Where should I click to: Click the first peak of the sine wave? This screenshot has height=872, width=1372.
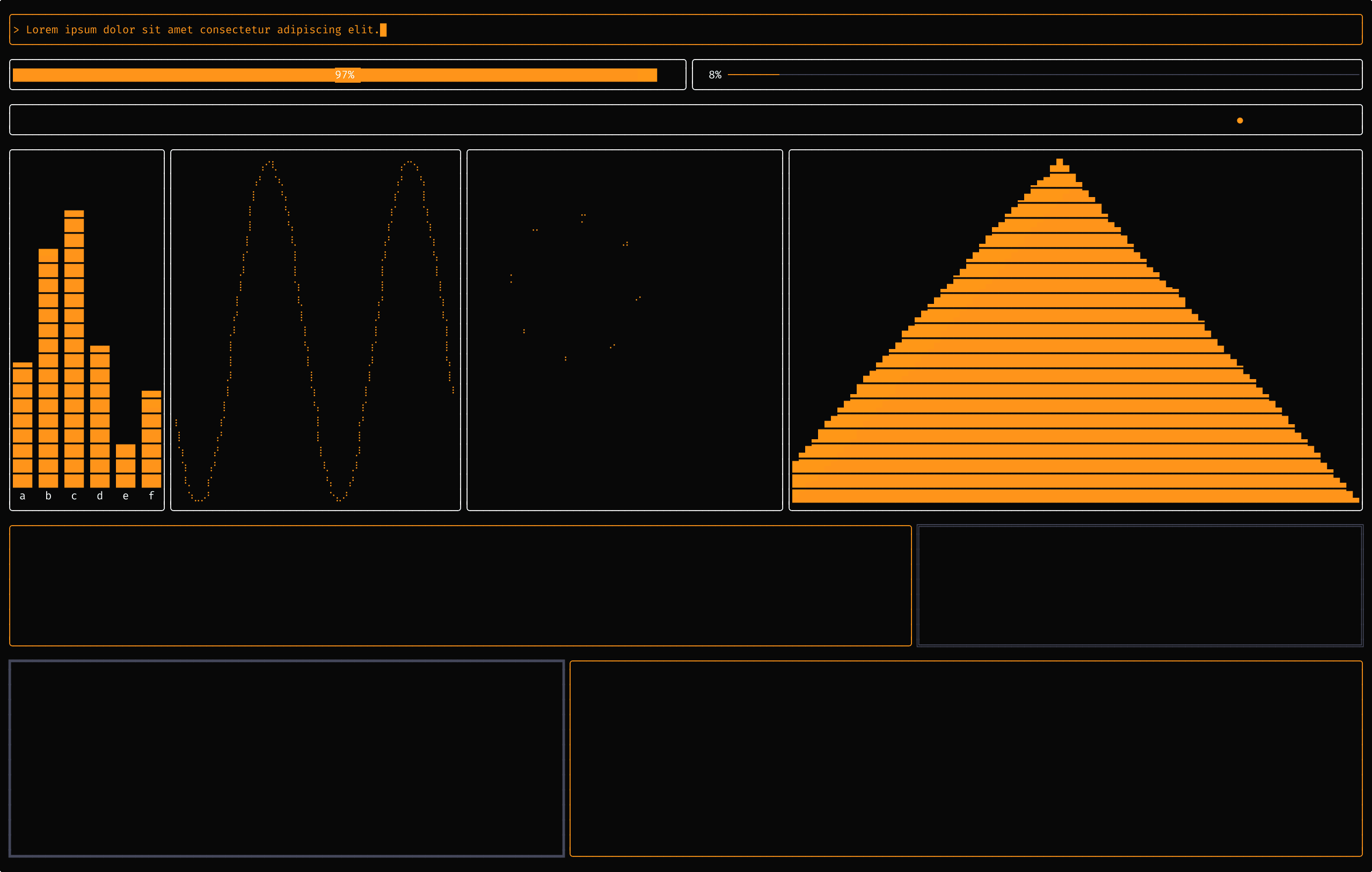click(x=270, y=163)
